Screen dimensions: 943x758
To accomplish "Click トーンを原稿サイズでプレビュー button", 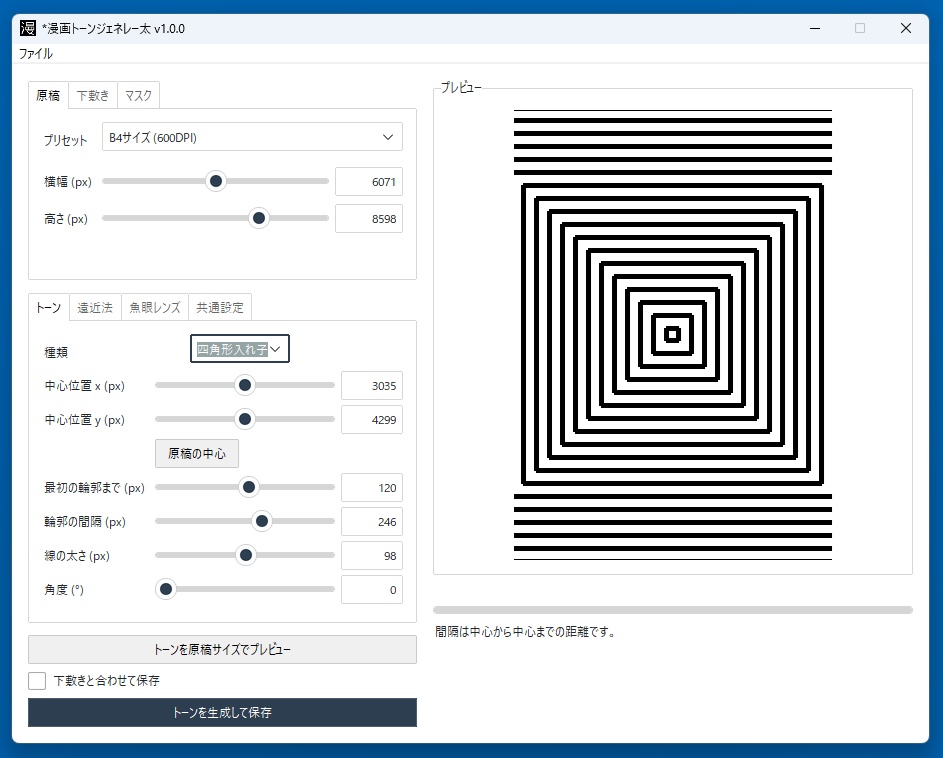I will click(223, 650).
